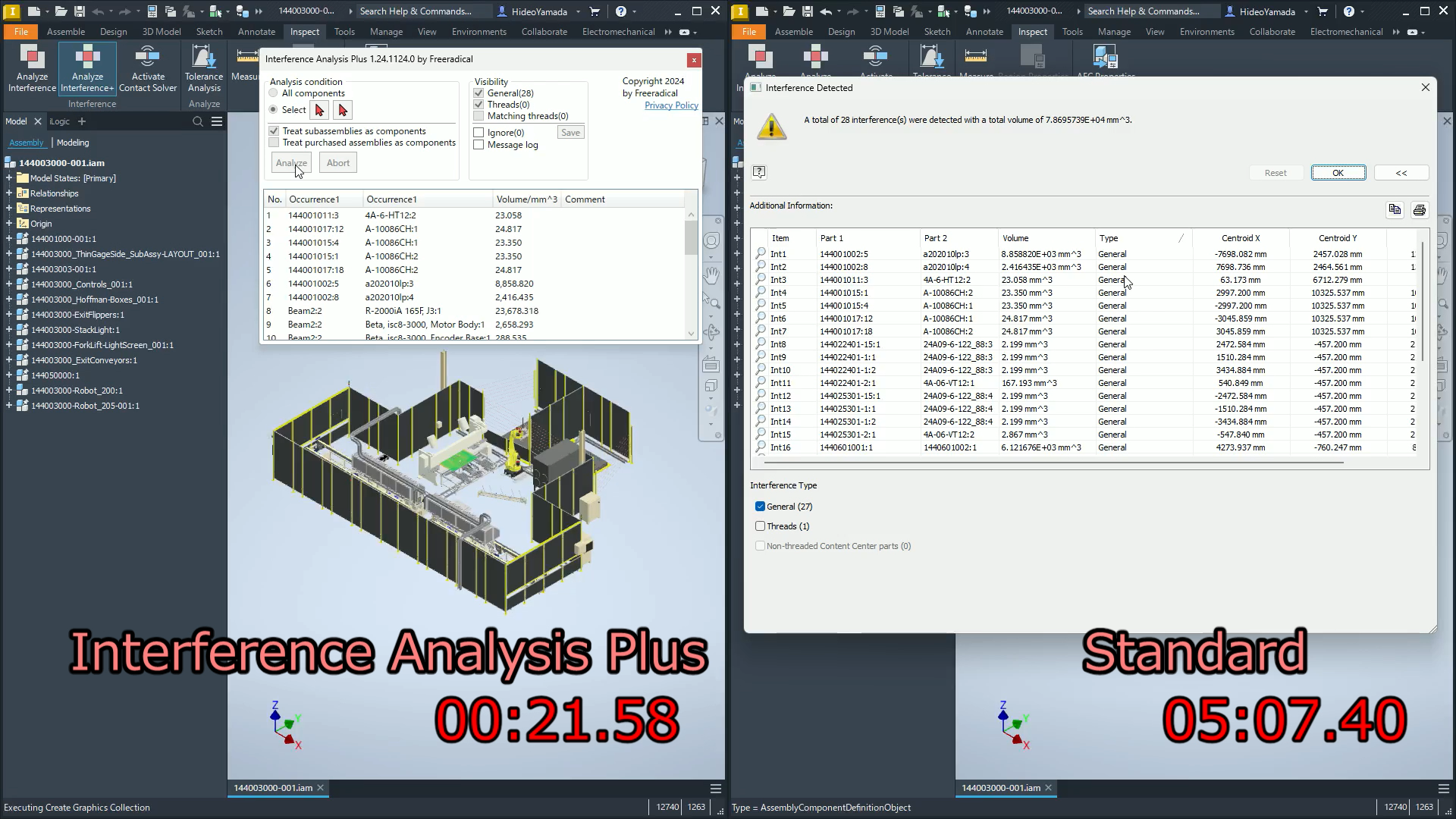Switch to the Modeling browser tab
This screenshot has height=819, width=1456.
pos(73,143)
